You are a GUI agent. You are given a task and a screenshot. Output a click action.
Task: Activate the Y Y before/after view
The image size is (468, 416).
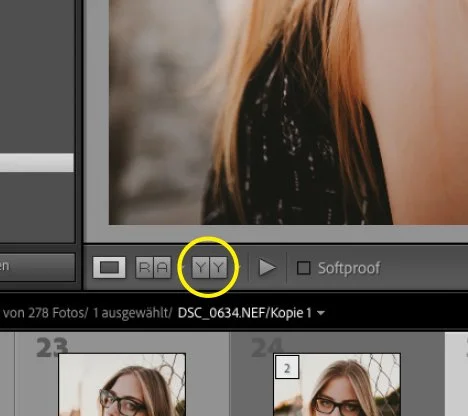[x=209, y=267]
